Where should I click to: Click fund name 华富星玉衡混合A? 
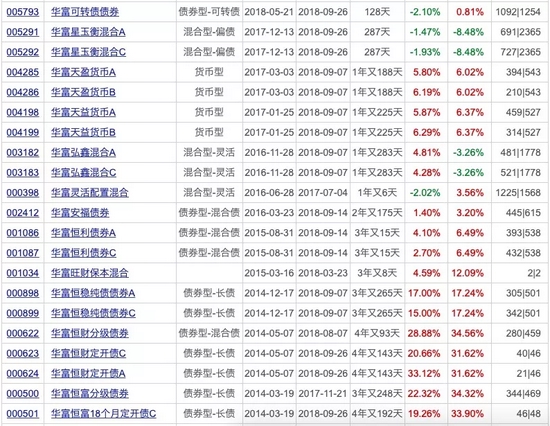point(88,32)
